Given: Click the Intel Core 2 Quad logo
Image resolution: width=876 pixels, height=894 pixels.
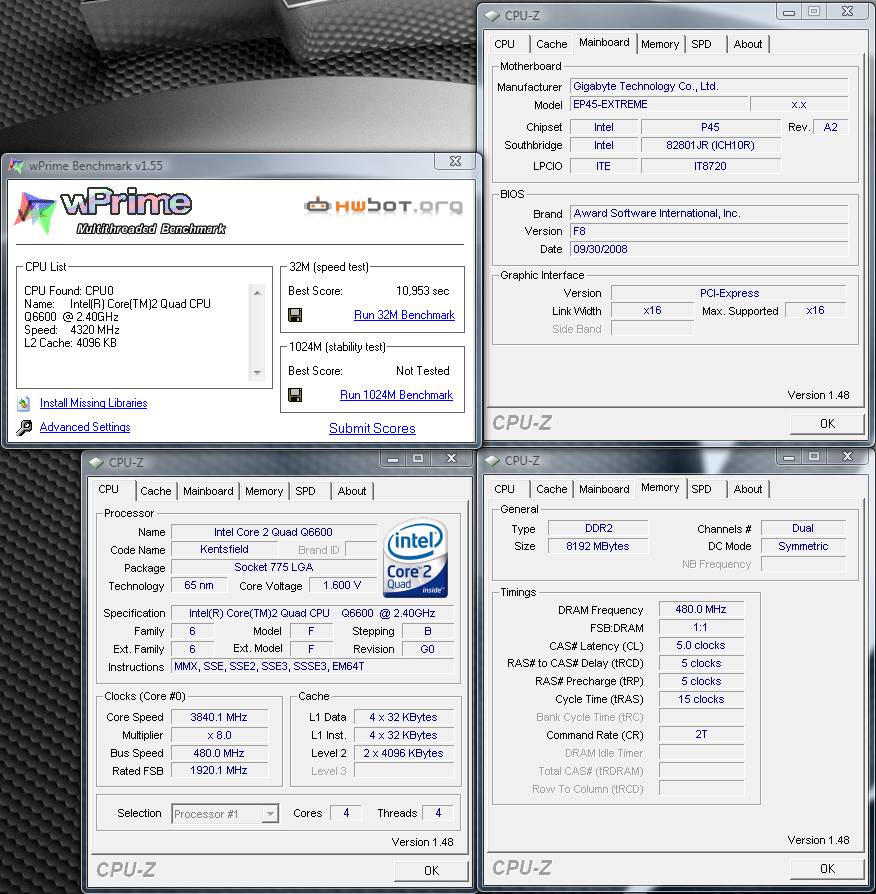Looking at the screenshot, I should tap(416, 558).
